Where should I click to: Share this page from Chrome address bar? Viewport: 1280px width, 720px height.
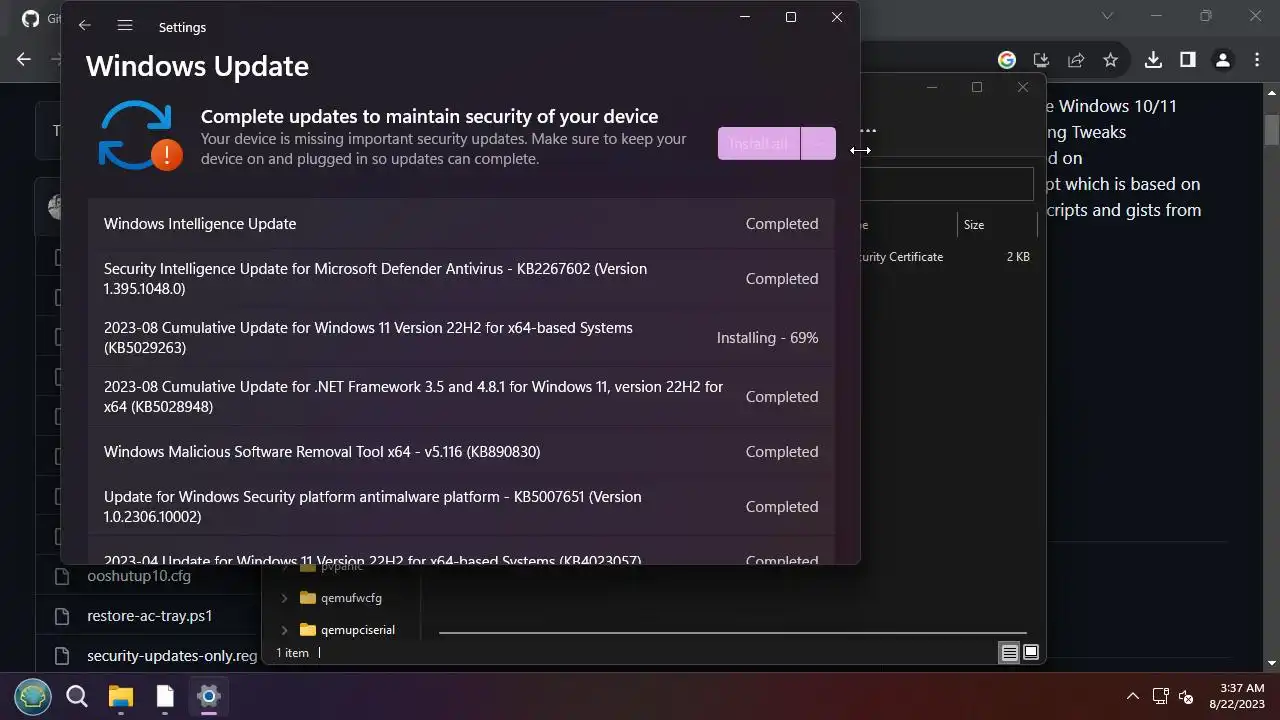point(1076,60)
